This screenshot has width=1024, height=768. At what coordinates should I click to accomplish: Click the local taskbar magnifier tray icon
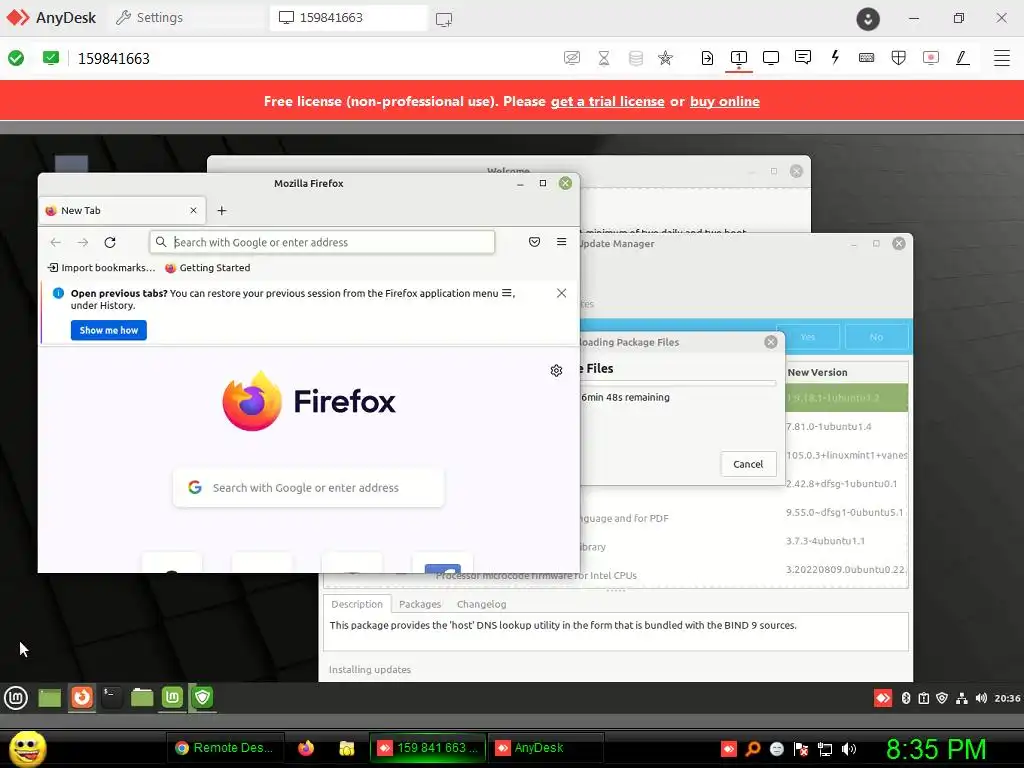point(752,748)
